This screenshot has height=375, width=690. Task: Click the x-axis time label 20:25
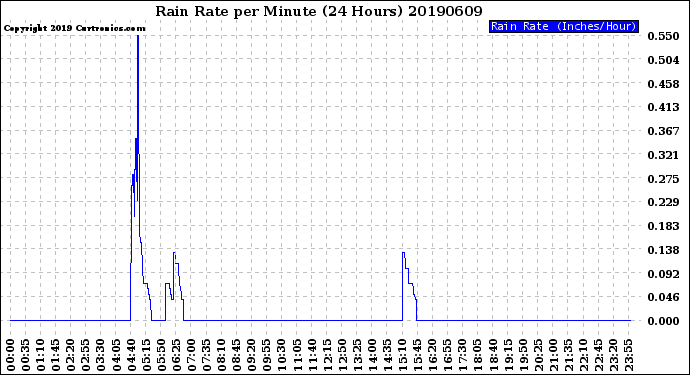click(x=538, y=355)
